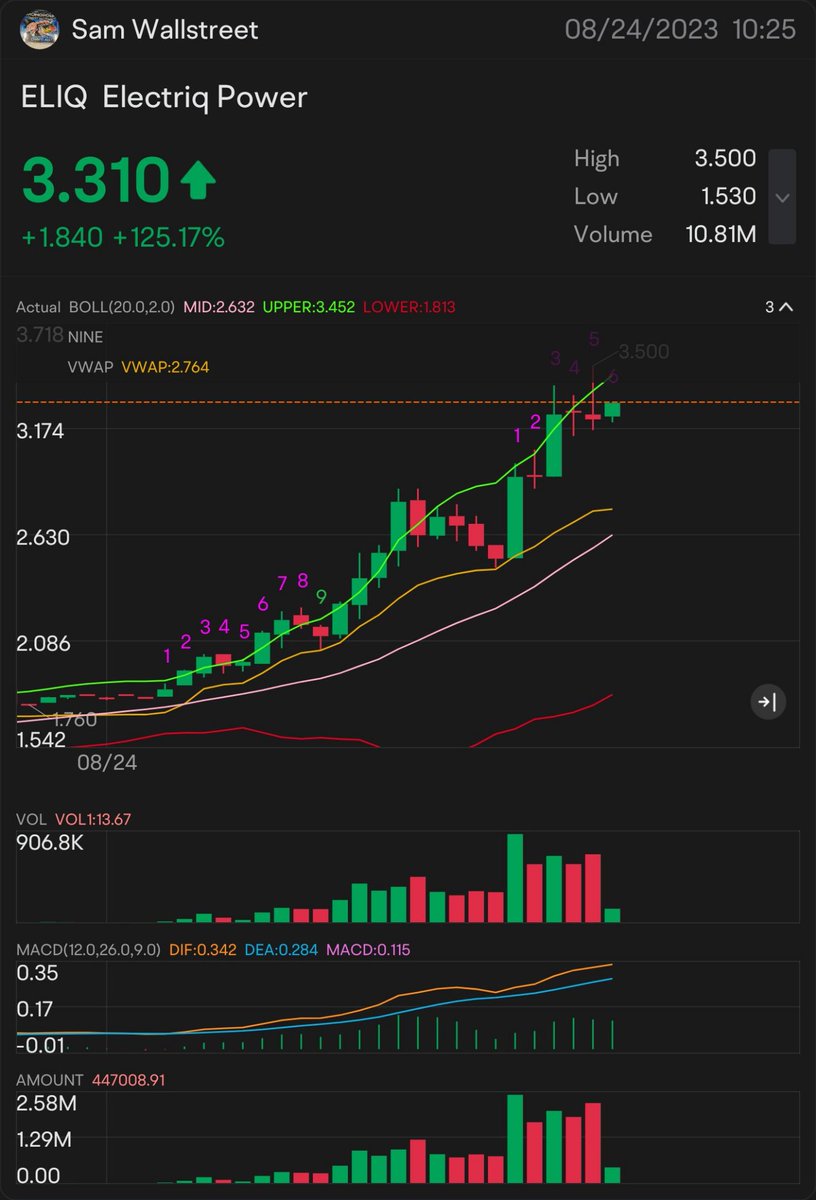Select the High value 3.500

tap(726, 158)
